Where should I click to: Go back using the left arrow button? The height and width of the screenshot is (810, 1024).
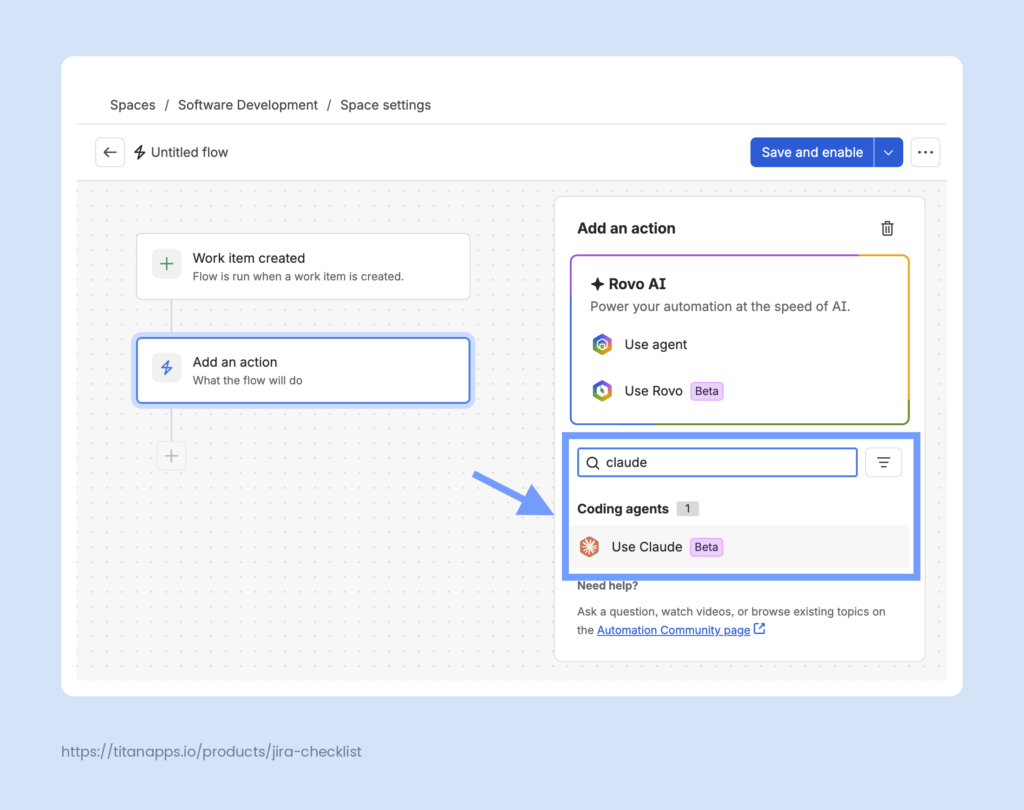click(110, 152)
